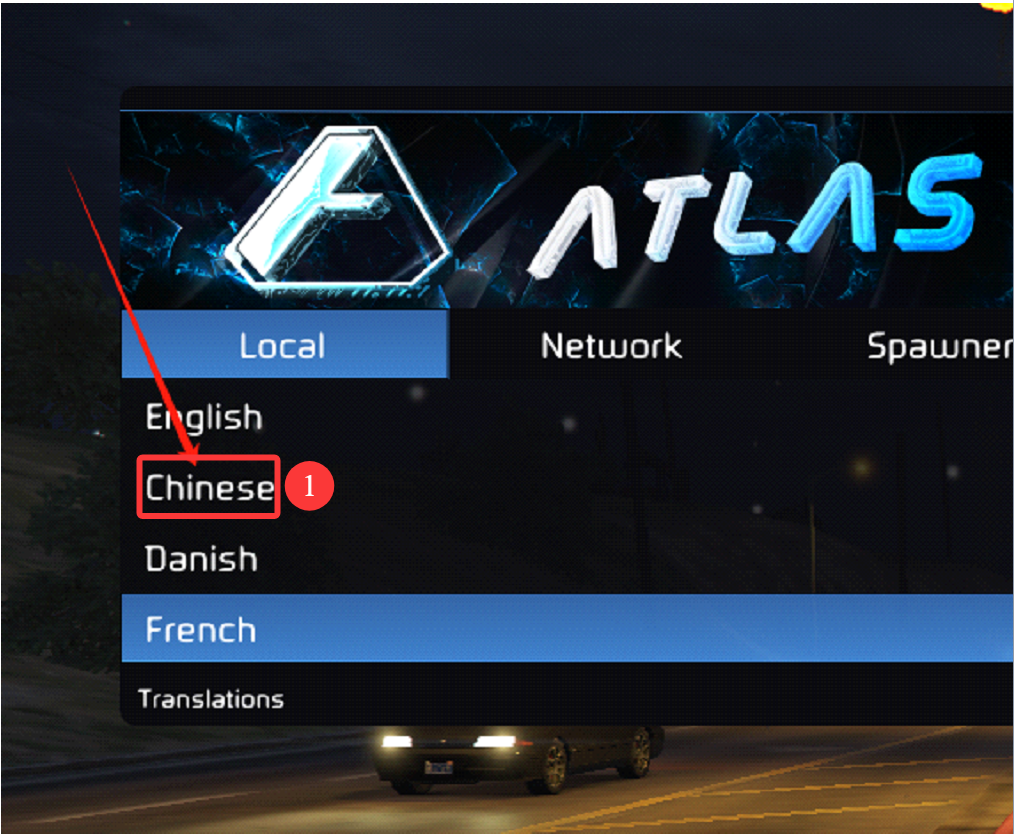
Task: Activate the highlighted French option
Action: [567, 628]
